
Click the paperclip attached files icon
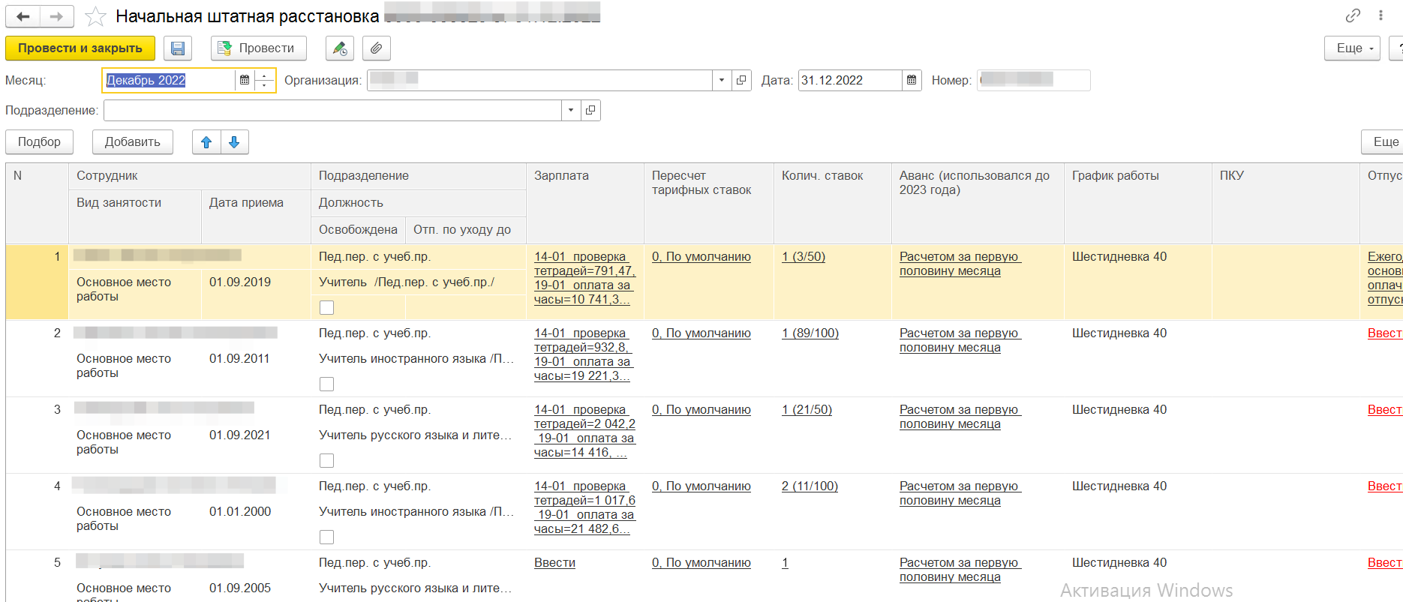[x=376, y=48]
